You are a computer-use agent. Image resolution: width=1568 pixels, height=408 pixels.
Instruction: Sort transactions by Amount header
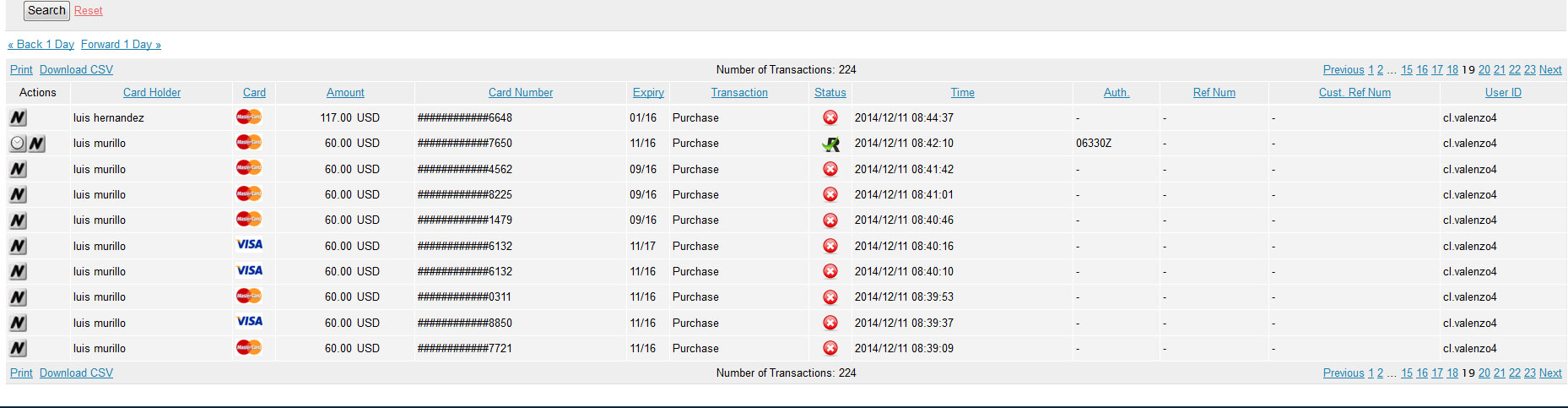pyautogui.click(x=345, y=92)
